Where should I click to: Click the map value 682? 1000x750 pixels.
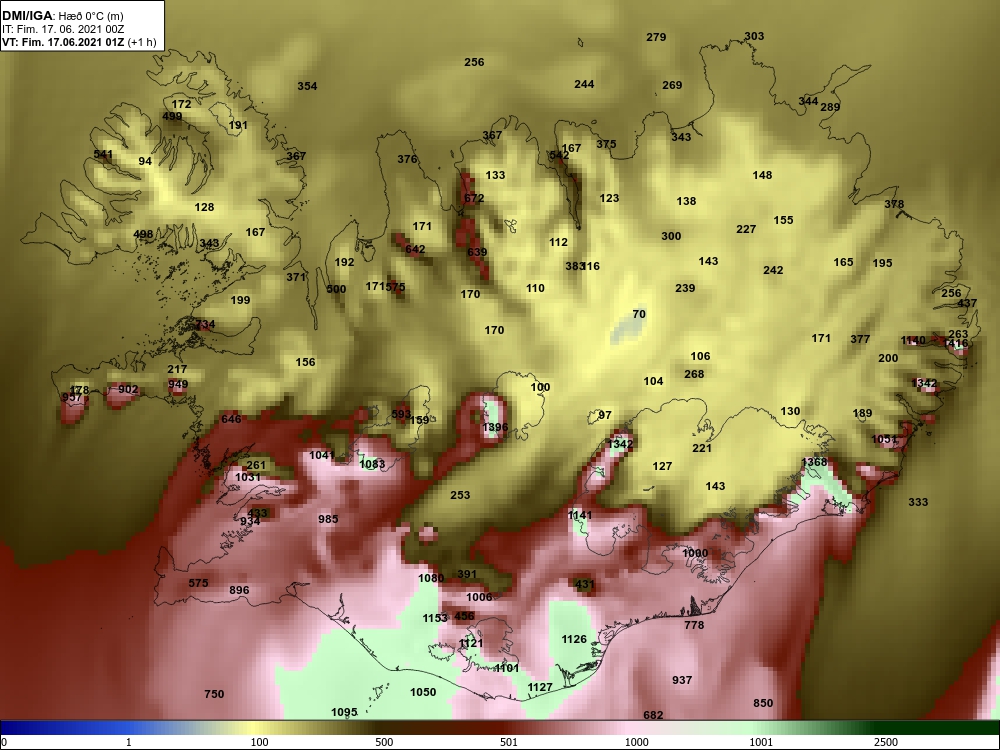(x=653, y=716)
